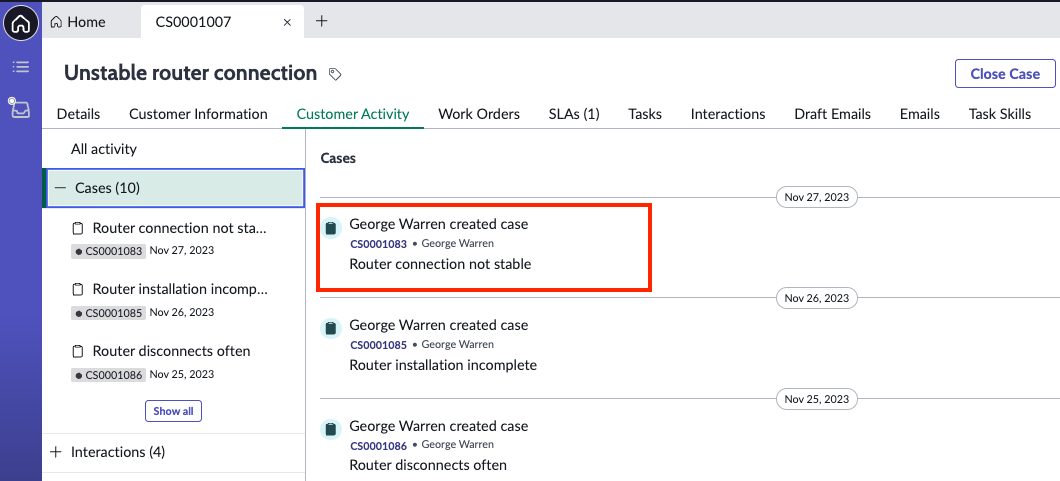Select Router installation incomp... in sidebar list

click(x=180, y=290)
